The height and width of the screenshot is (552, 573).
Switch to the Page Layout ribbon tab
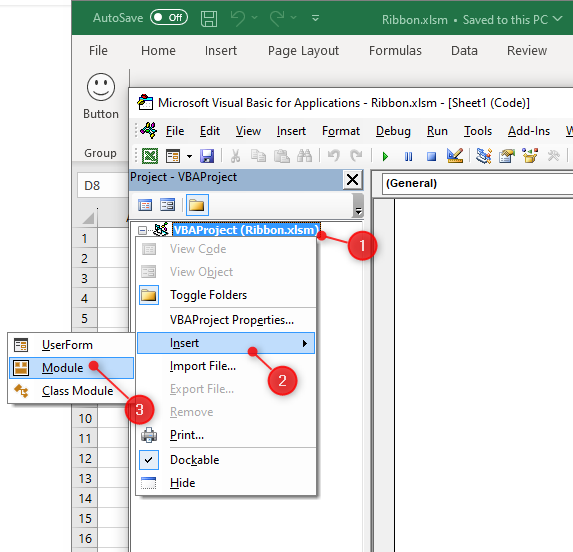pos(303,50)
